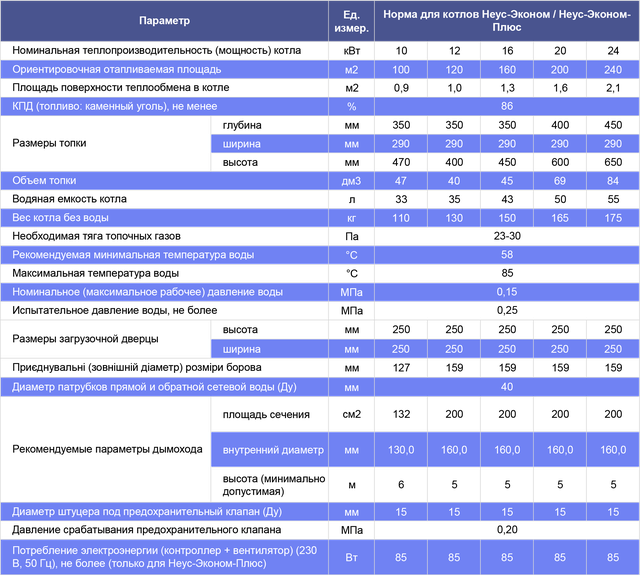Select firebox height value '470'
Screen dimensions: 640x575
[x=401, y=162]
